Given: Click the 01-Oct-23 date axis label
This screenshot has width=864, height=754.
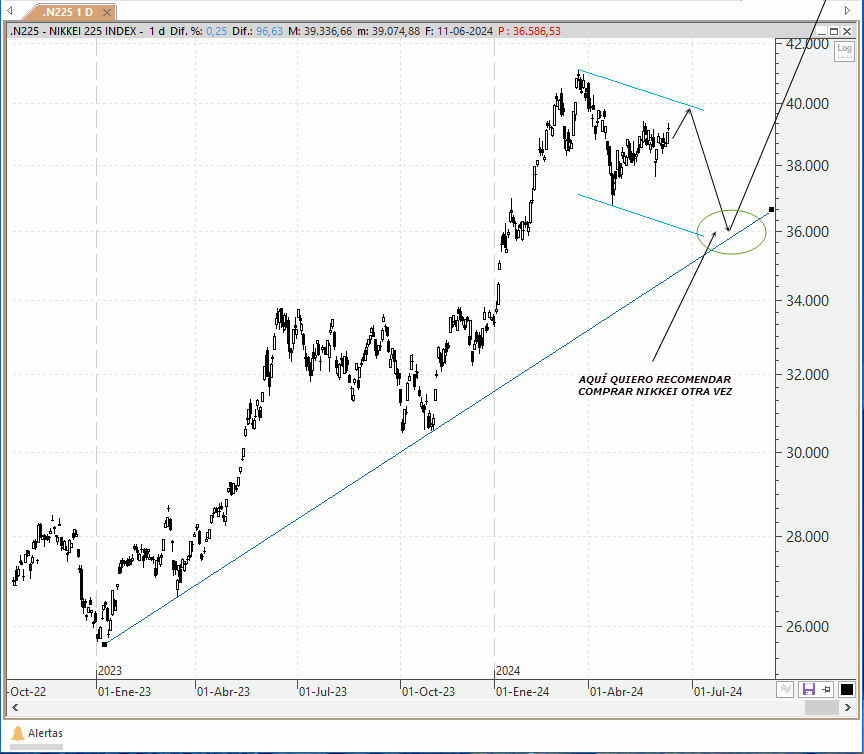Looking at the screenshot, I should [x=429, y=692].
